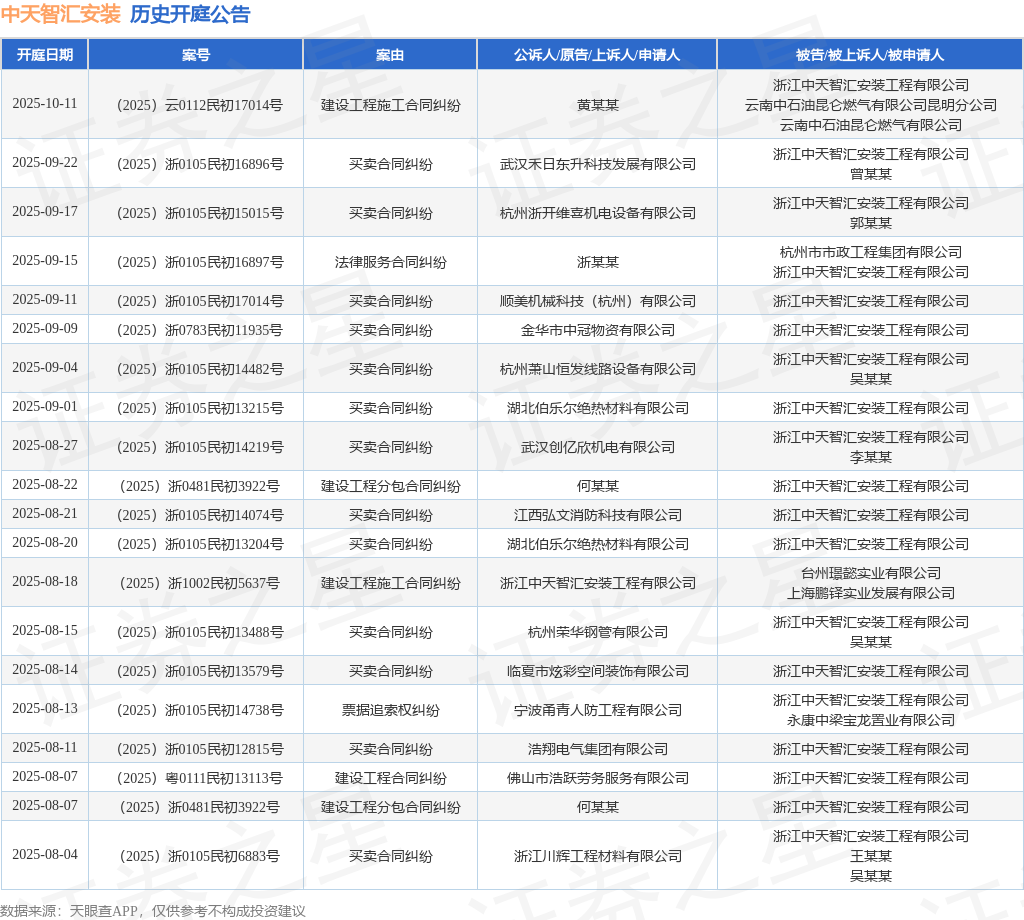Click plaintiff 浙江川辉工程材料有限公司

point(598,856)
